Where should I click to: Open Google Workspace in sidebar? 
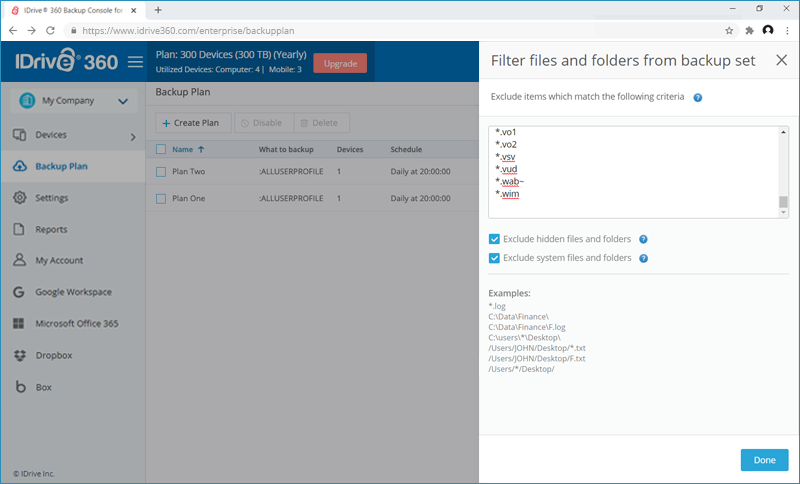point(73,292)
